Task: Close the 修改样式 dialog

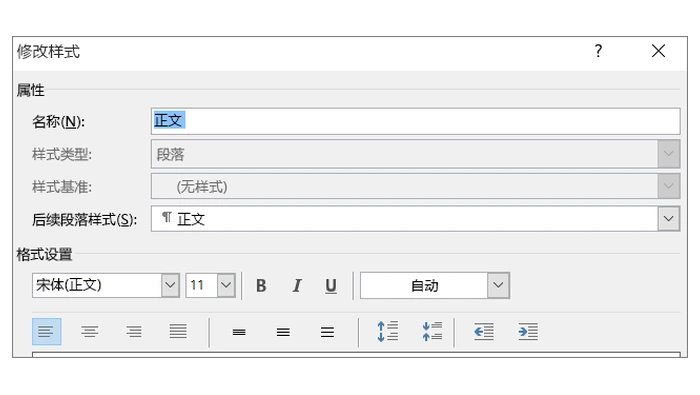Action: [x=658, y=51]
